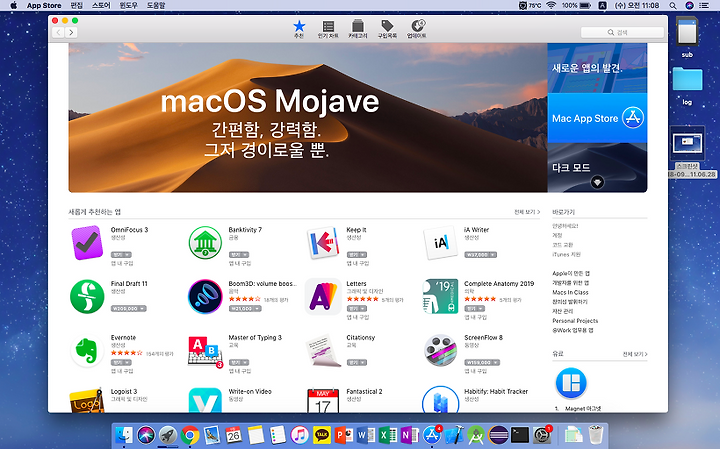Open the Macs In Class link
Screen dimensions: 720x449
coord(570,292)
